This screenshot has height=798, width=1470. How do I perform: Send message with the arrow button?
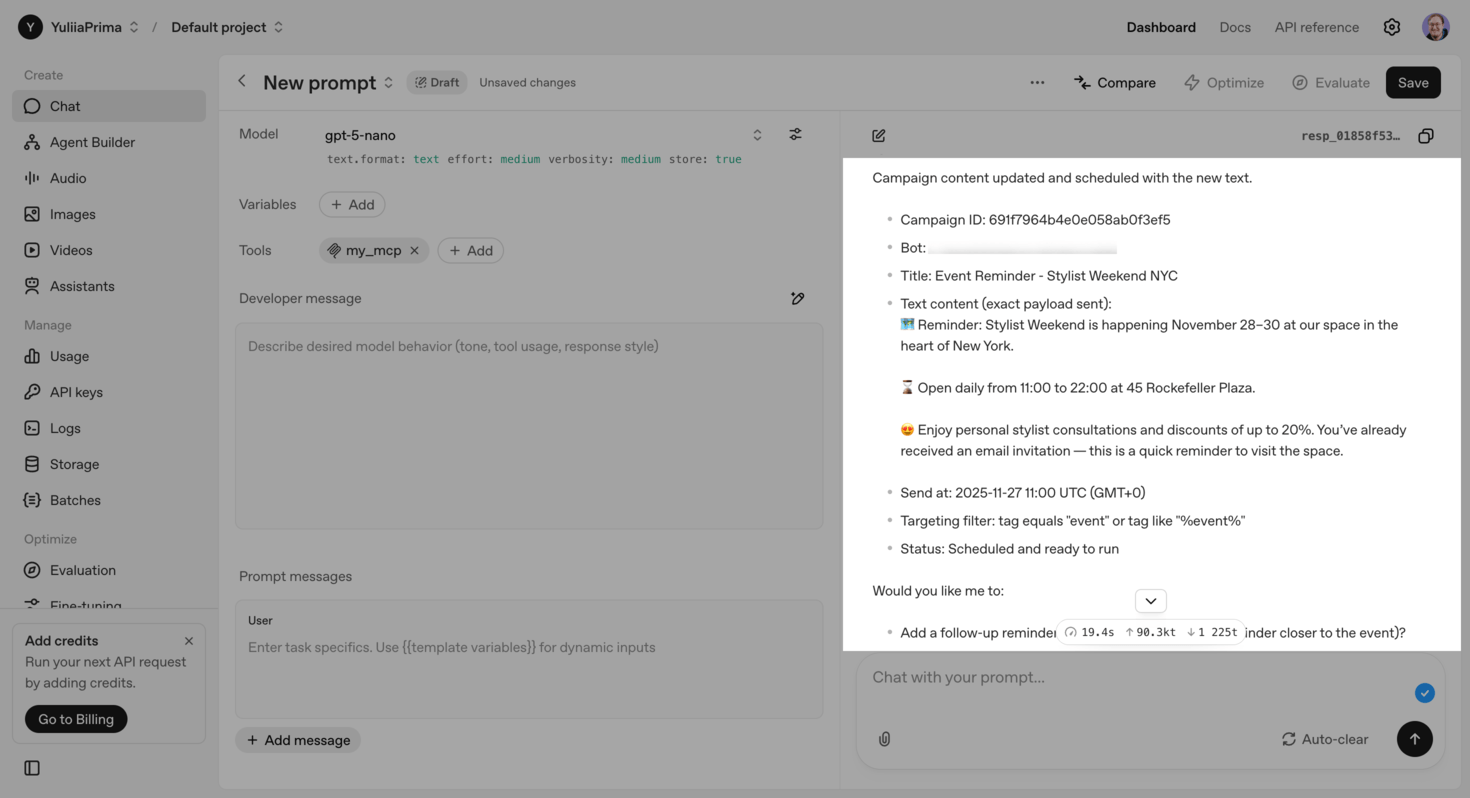1414,739
